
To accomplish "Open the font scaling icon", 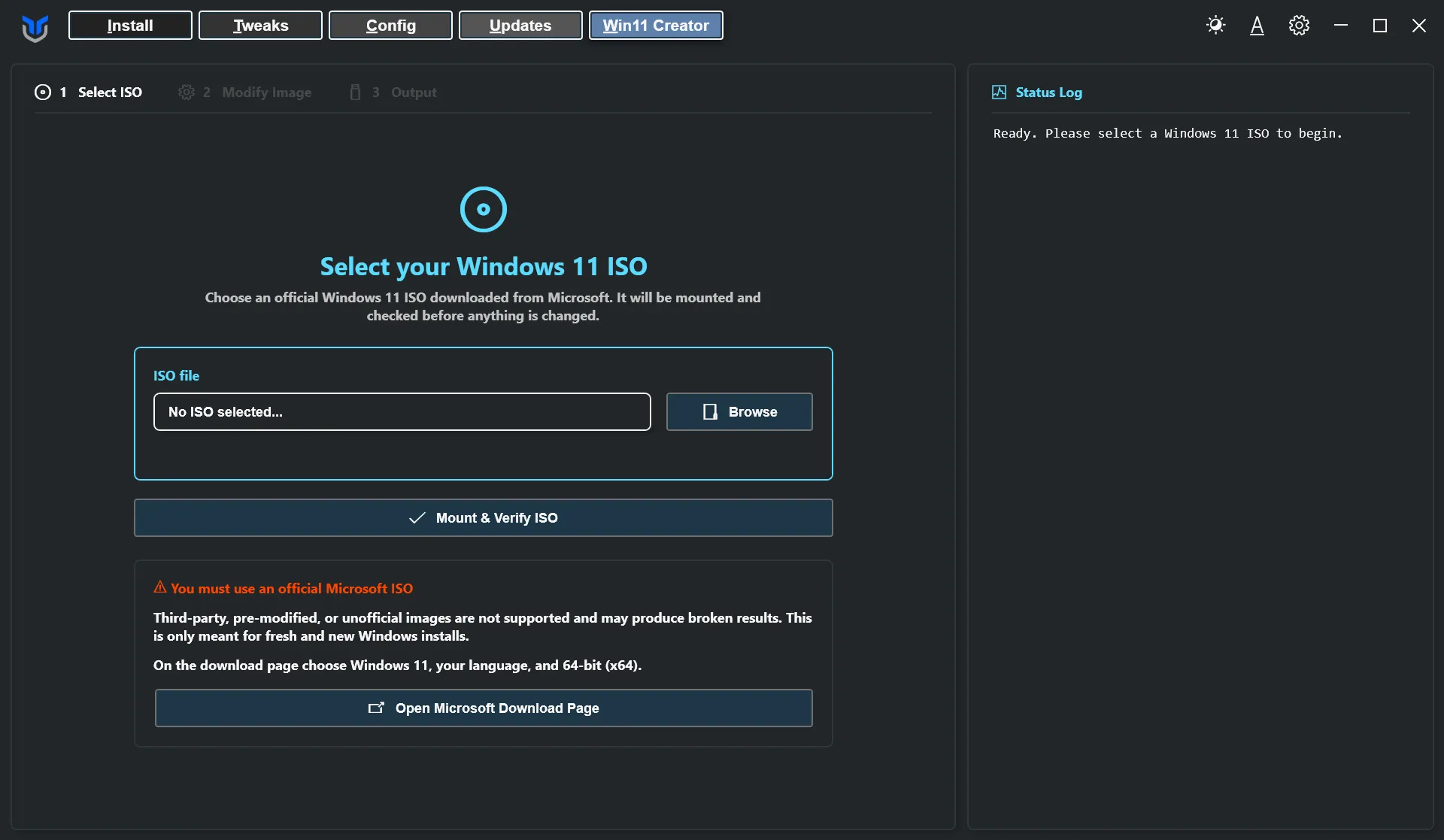I will (1257, 26).
